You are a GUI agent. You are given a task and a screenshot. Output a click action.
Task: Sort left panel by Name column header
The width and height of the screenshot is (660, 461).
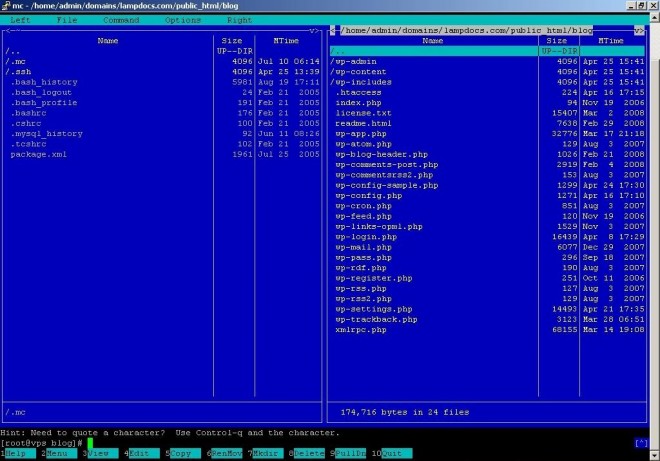click(x=108, y=41)
